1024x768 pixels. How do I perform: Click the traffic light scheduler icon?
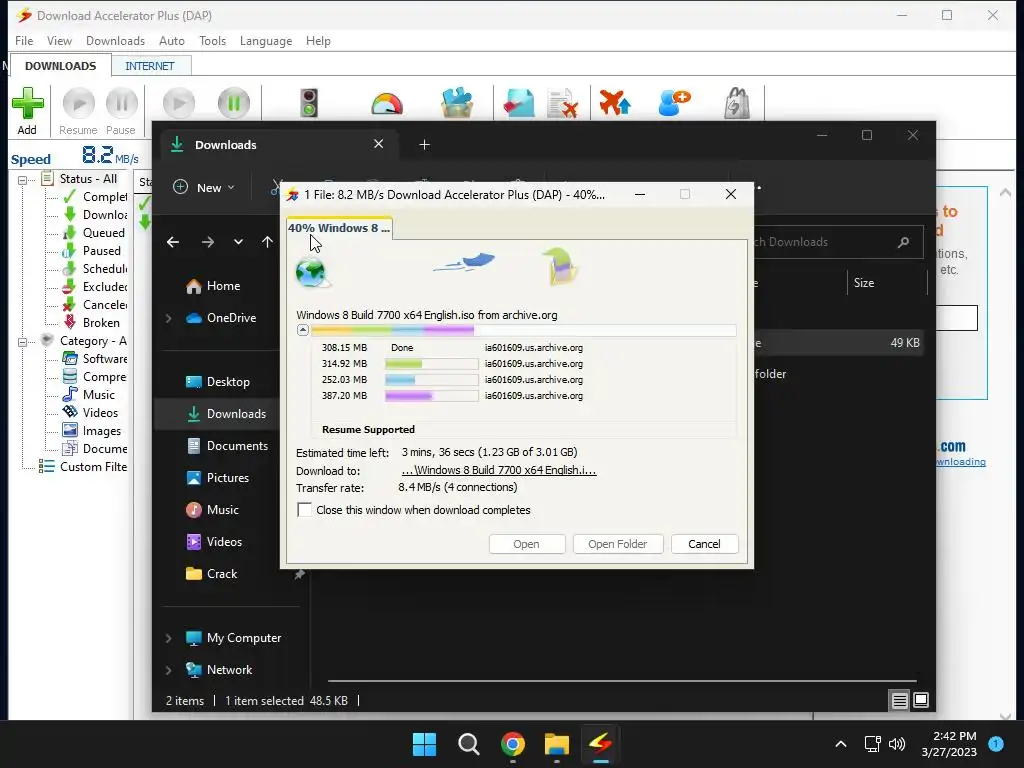tap(309, 103)
